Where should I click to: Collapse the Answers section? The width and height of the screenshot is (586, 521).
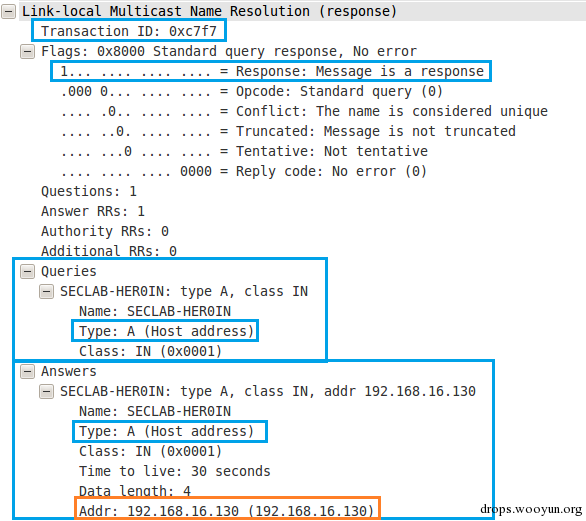(x=27, y=372)
